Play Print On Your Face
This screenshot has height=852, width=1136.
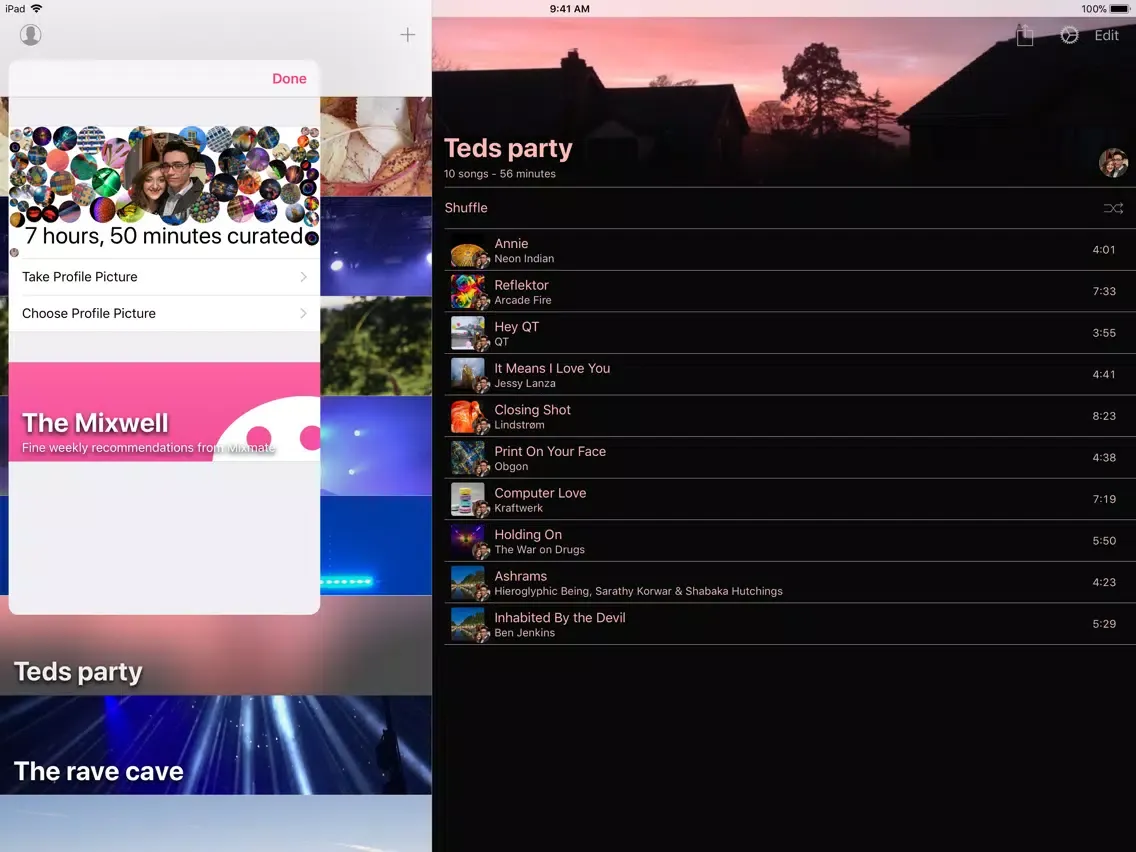click(x=790, y=458)
